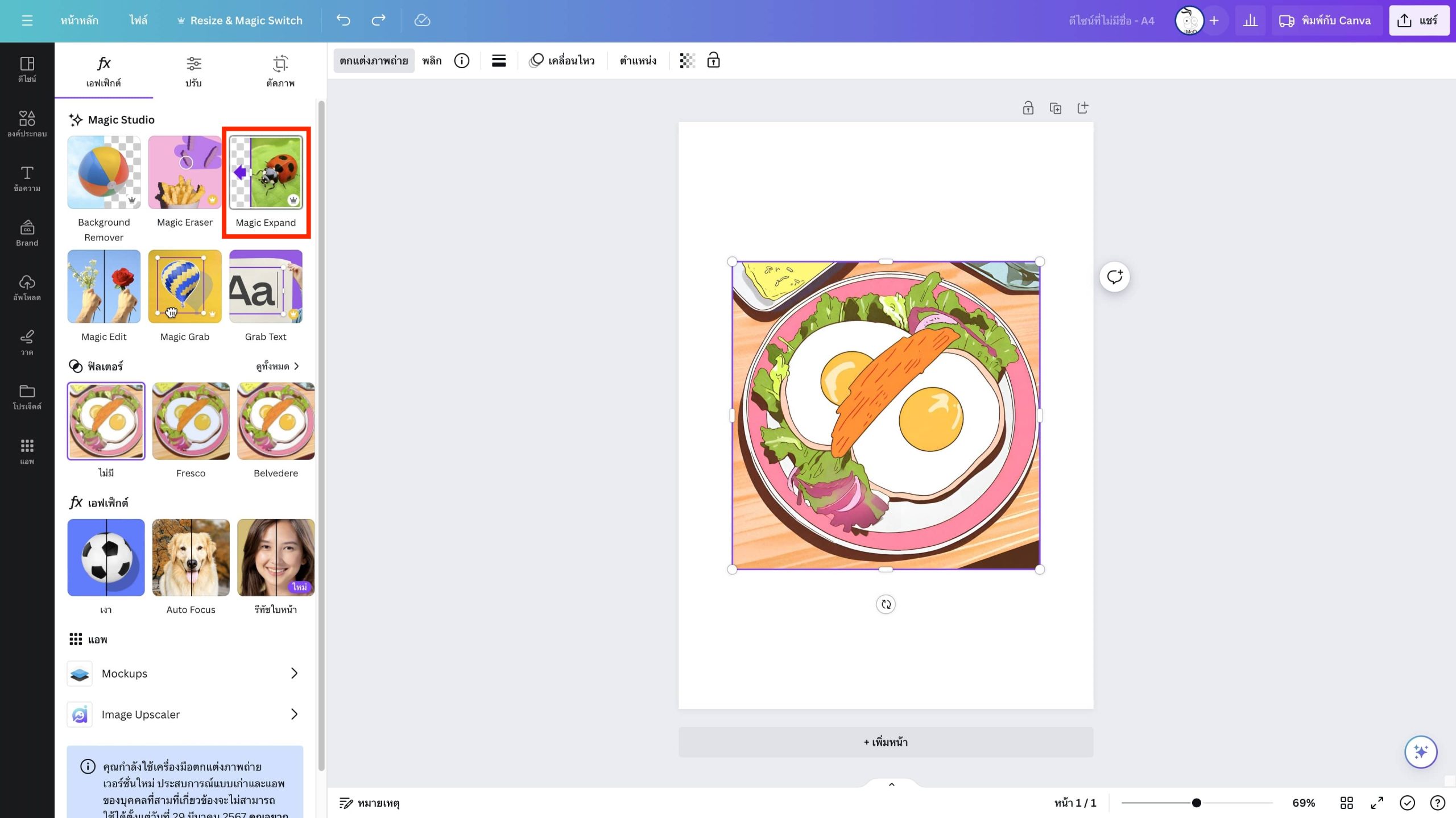Open the Draw tool in sidebar

pos(27,342)
